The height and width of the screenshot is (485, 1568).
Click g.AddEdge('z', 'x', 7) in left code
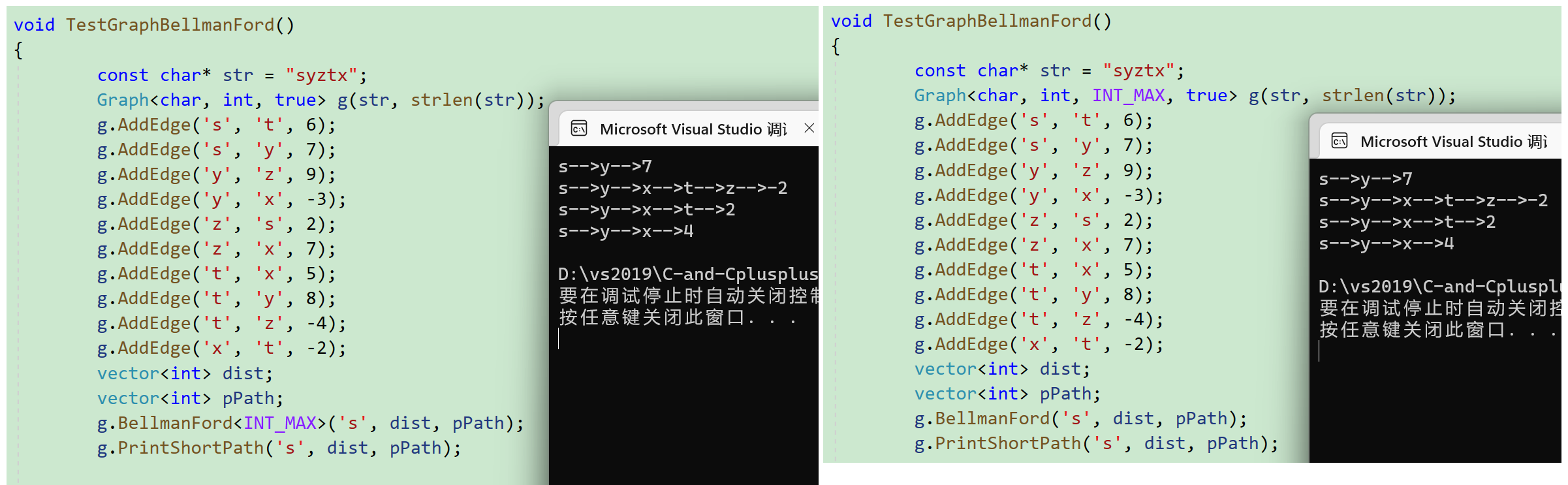tap(217, 249)
